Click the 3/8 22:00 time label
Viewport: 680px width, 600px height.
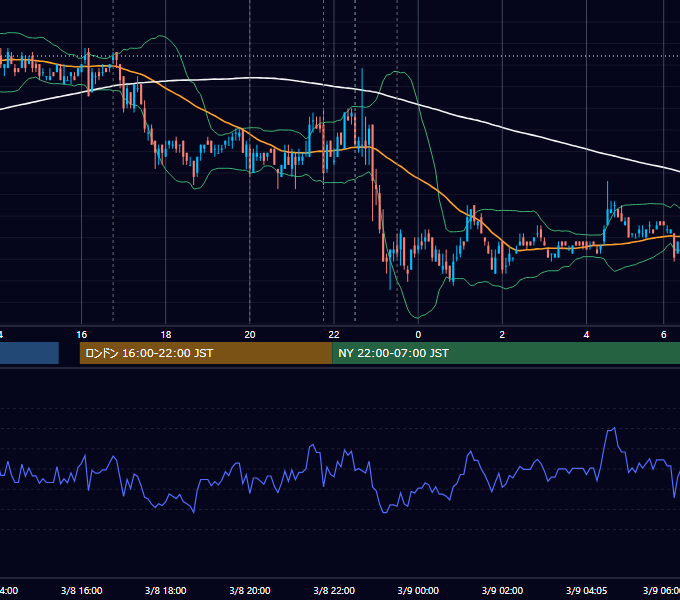[334, 590]
